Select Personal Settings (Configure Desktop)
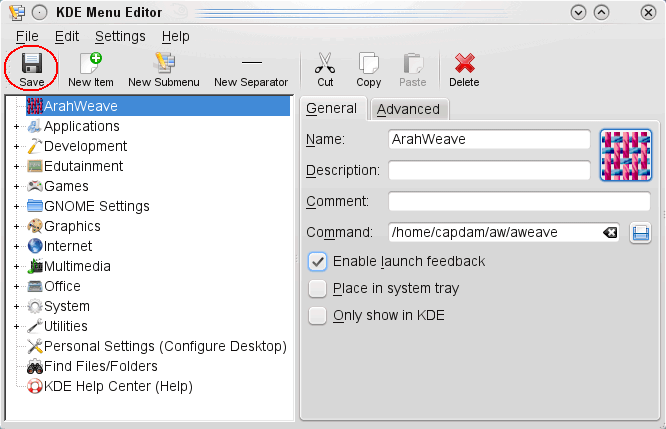666x429 pixels. 157,346
